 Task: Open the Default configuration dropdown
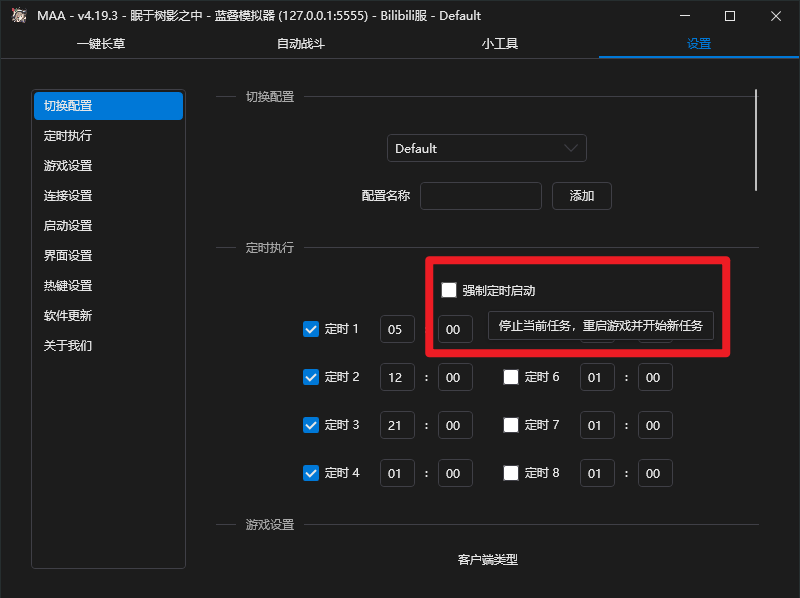tap(487, 147)
